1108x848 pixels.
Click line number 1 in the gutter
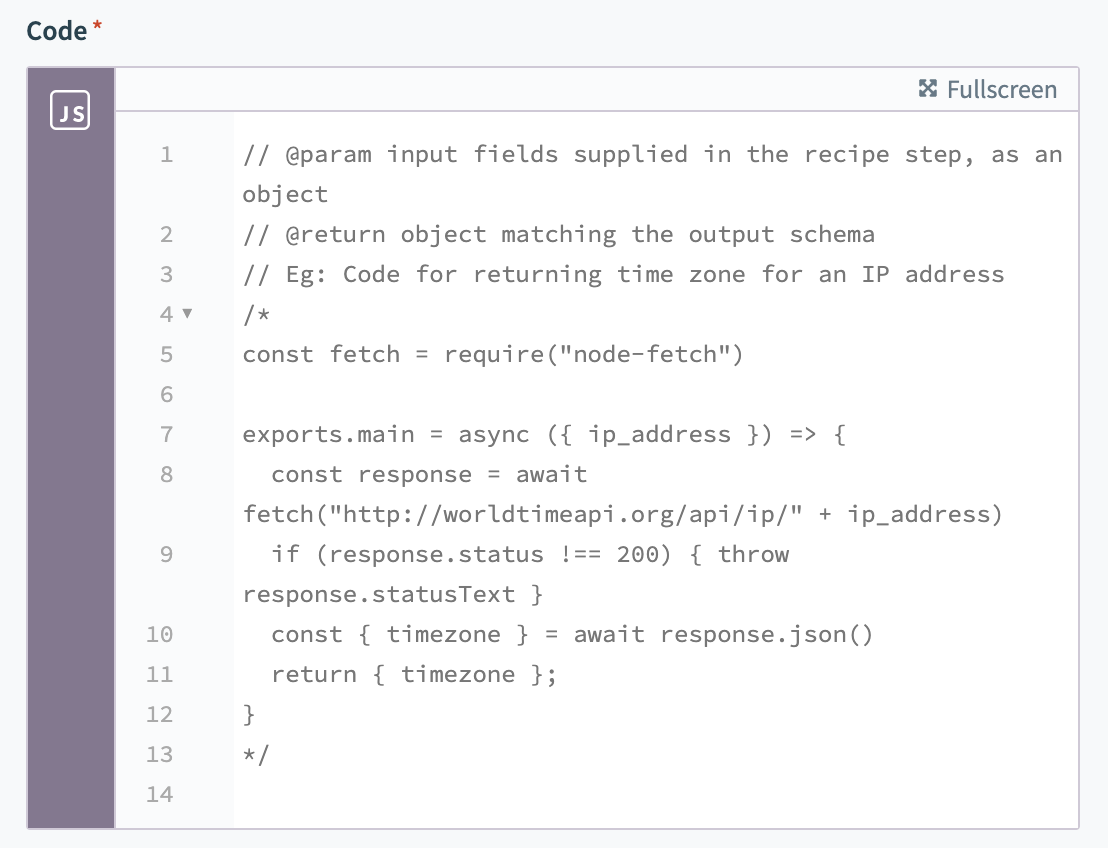coord(165,154)
